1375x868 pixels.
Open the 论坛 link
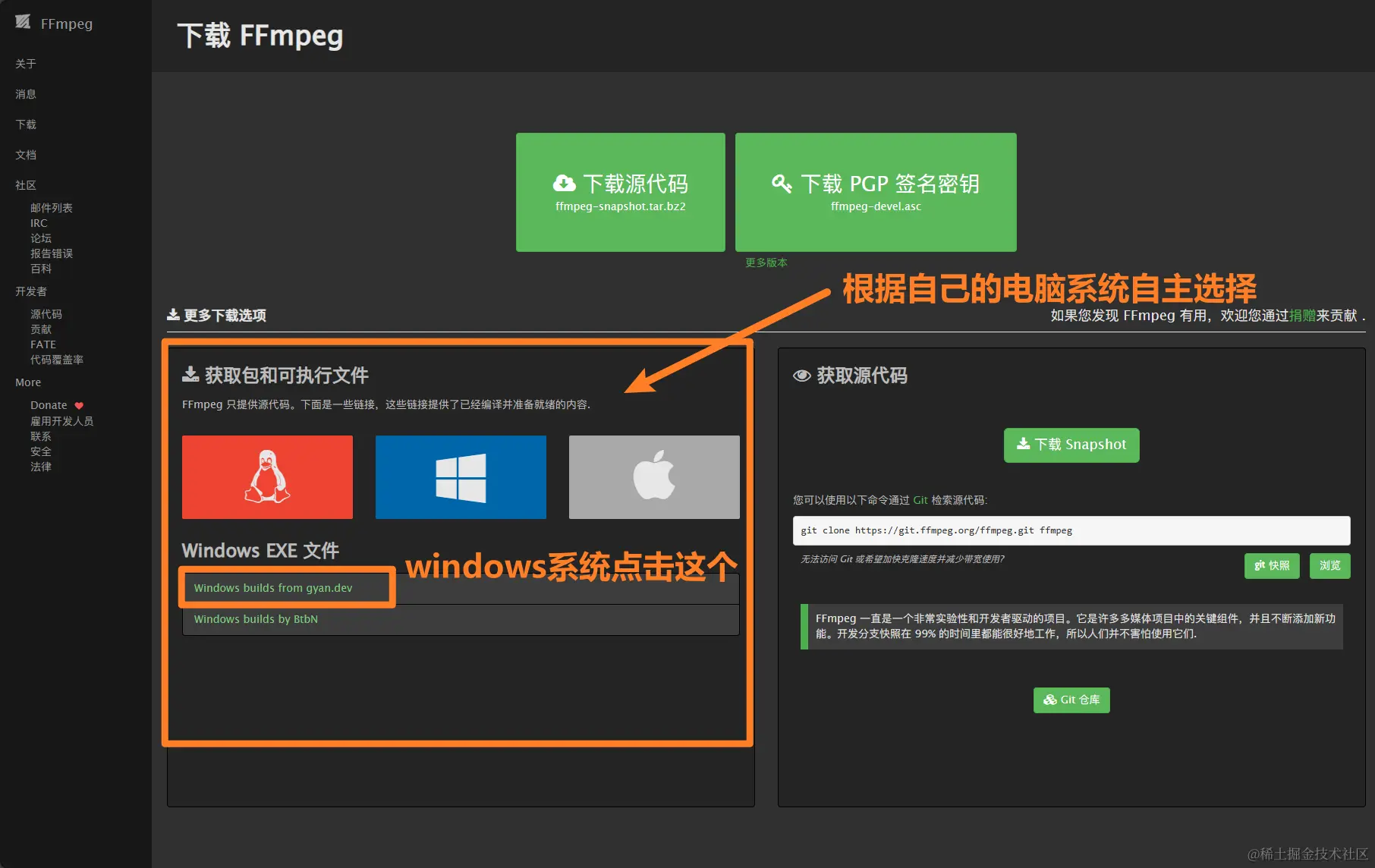point(41,238)
